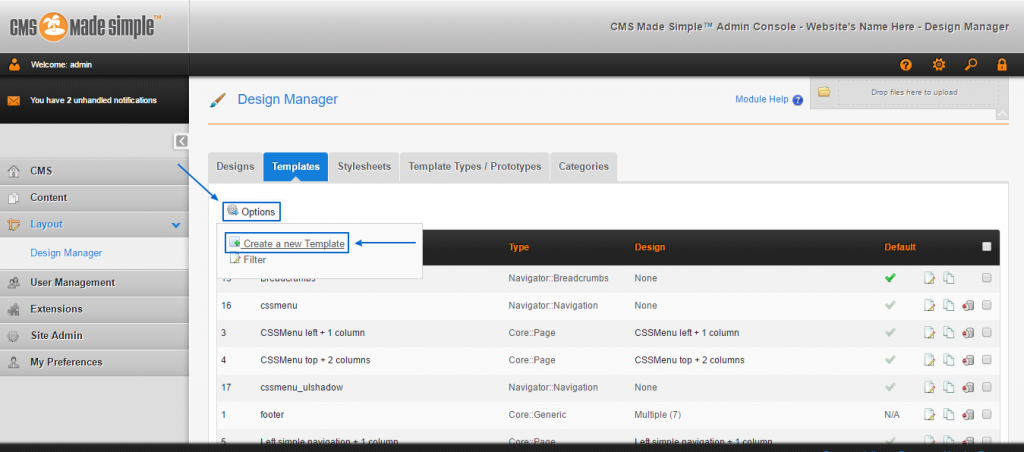1024x452 pixels.
Task: Click Create a new Template link
Action: click(287, 244)
